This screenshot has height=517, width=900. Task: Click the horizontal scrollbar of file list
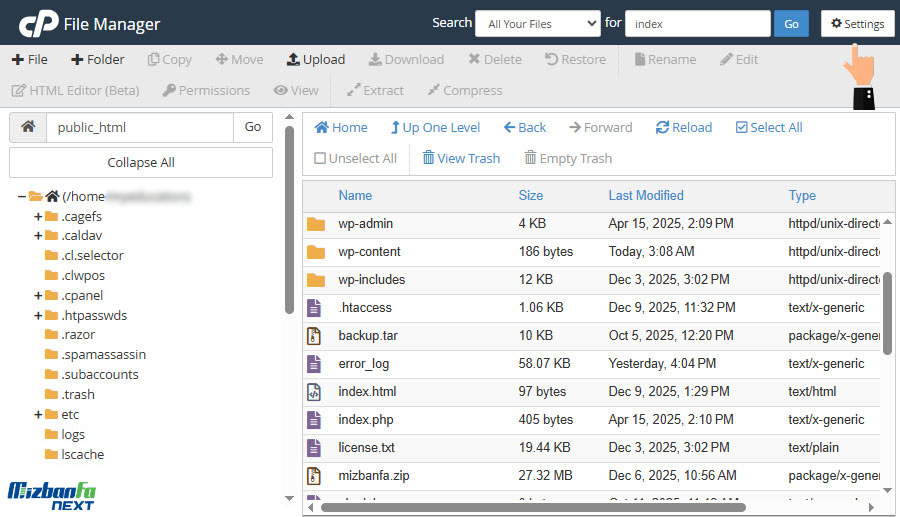[x=530, y=507]
